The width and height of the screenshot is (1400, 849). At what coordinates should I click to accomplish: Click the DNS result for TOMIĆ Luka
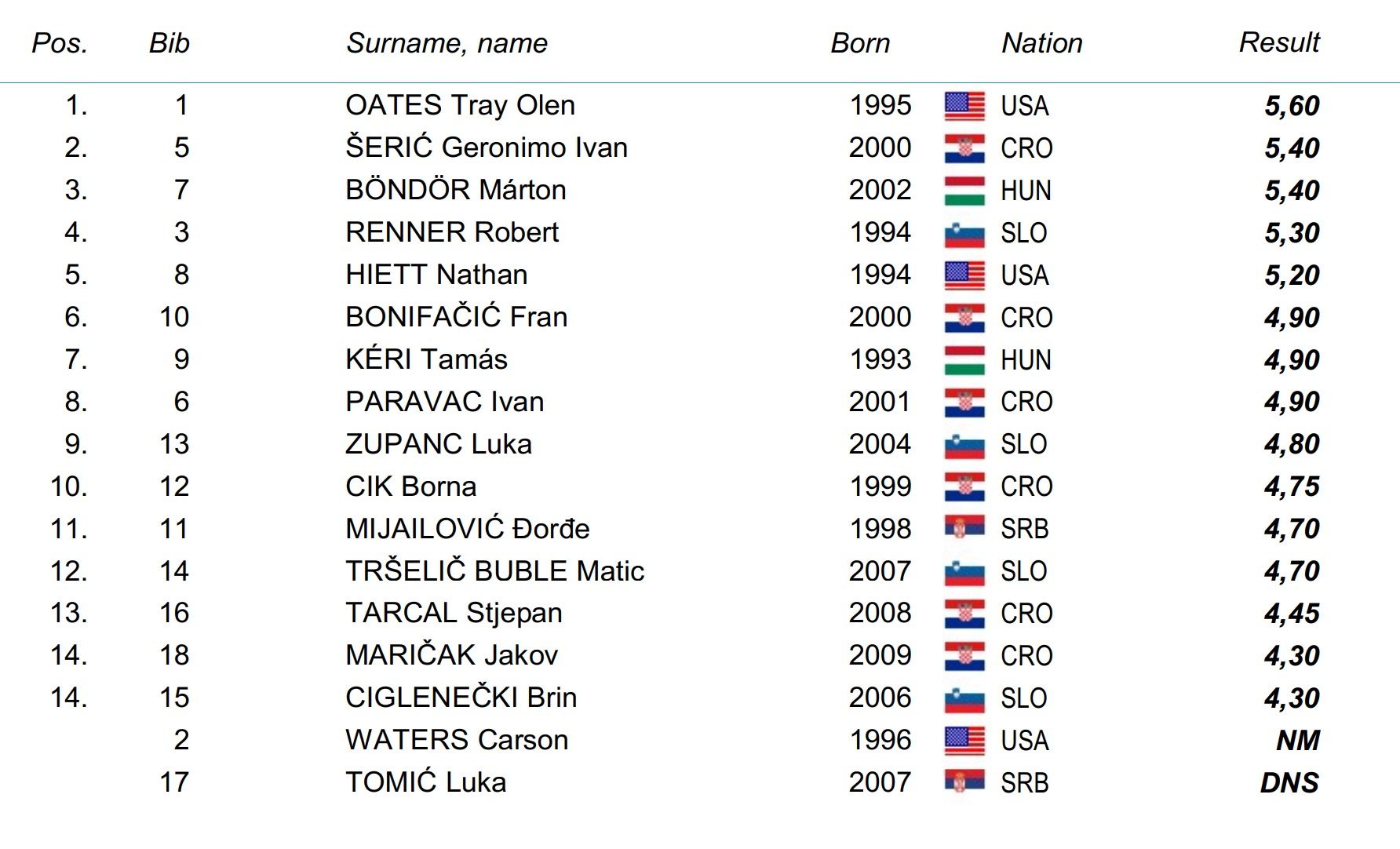1289,783
